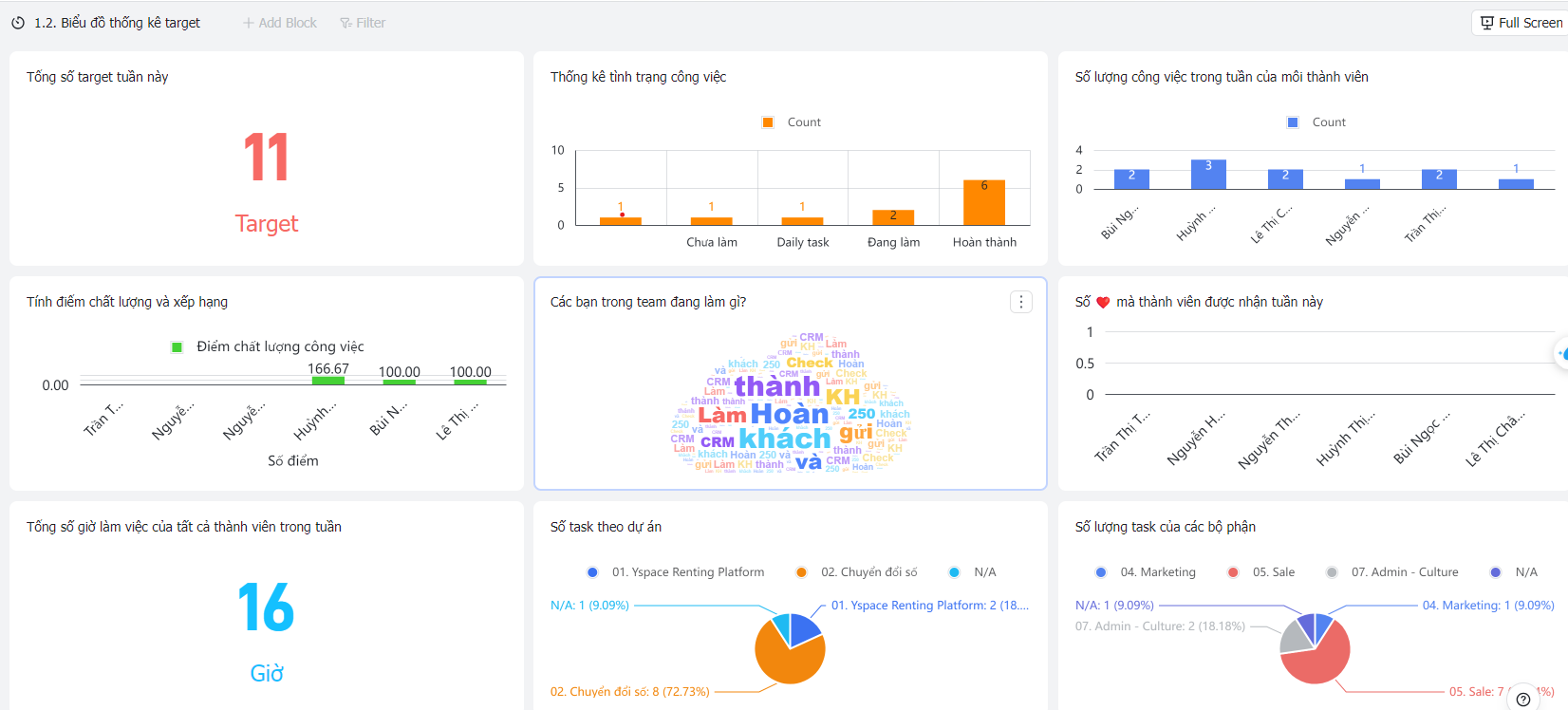Toggle the blue Count legend in the member workload chart
The image size is (1568, 710).
(x=1316, y=122)
